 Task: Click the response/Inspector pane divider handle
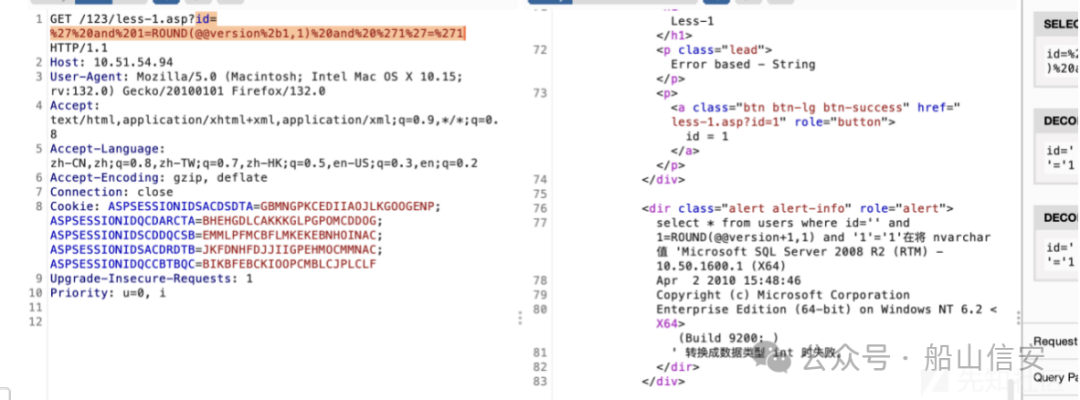click(1018, 317)
